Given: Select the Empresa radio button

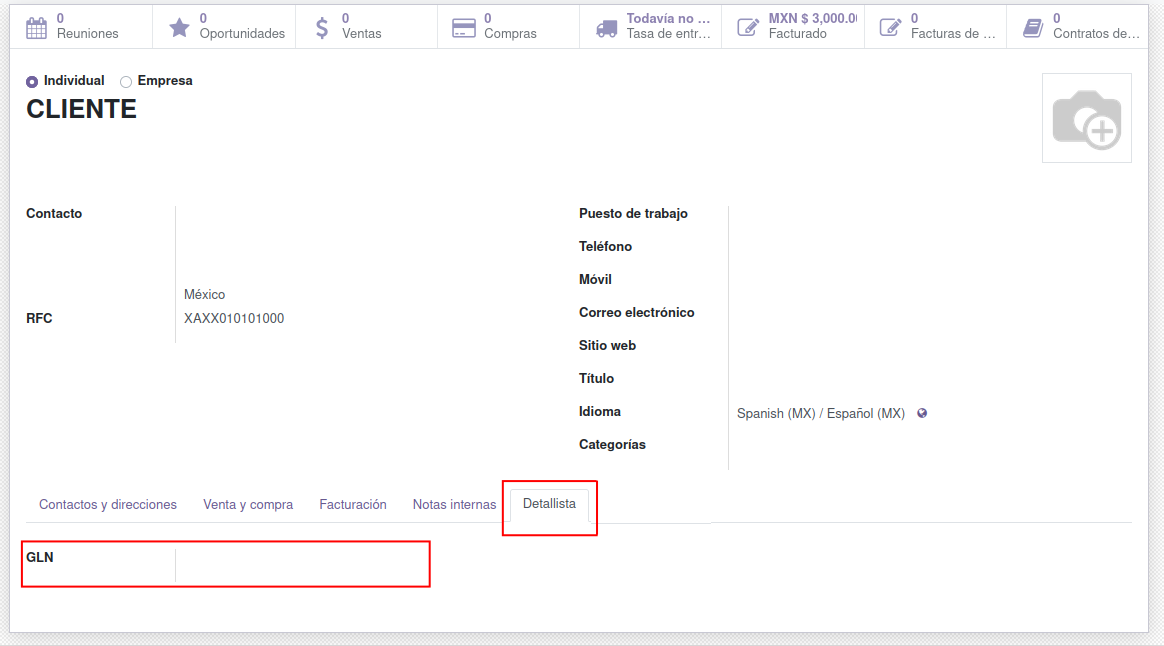Looking at the screenshot, I should coord(126,82).
